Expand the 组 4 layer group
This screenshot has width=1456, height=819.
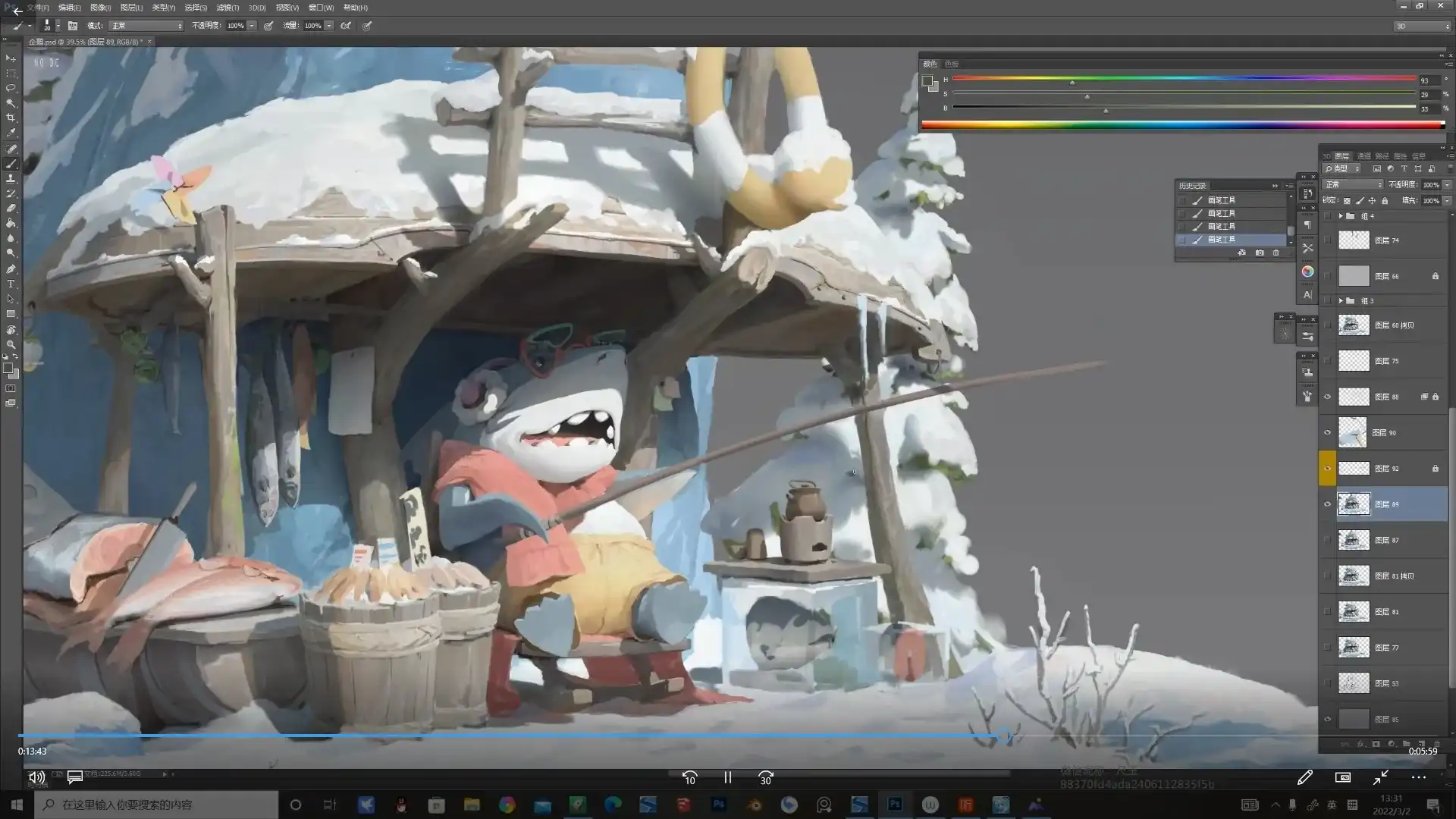pos(1341,216)
